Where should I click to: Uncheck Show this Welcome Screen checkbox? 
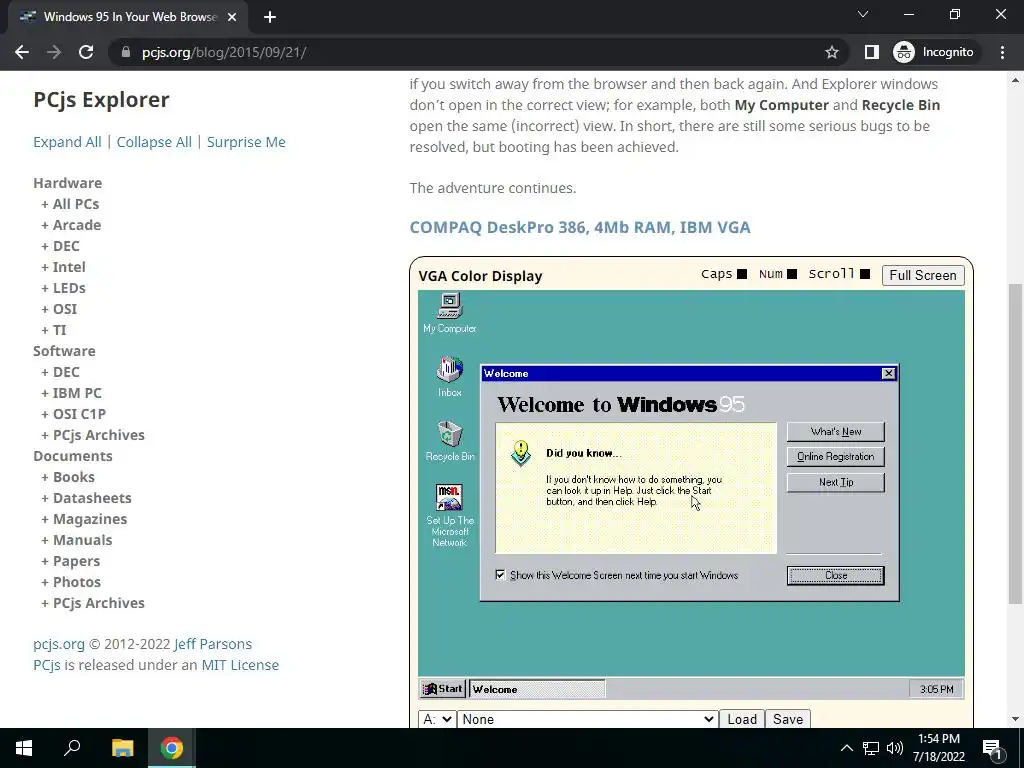point(500,575)
